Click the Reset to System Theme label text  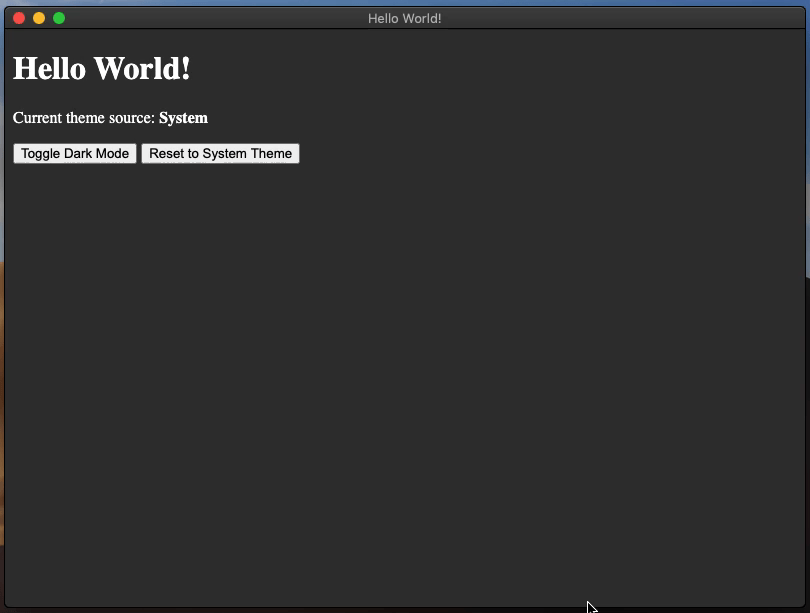220,153
